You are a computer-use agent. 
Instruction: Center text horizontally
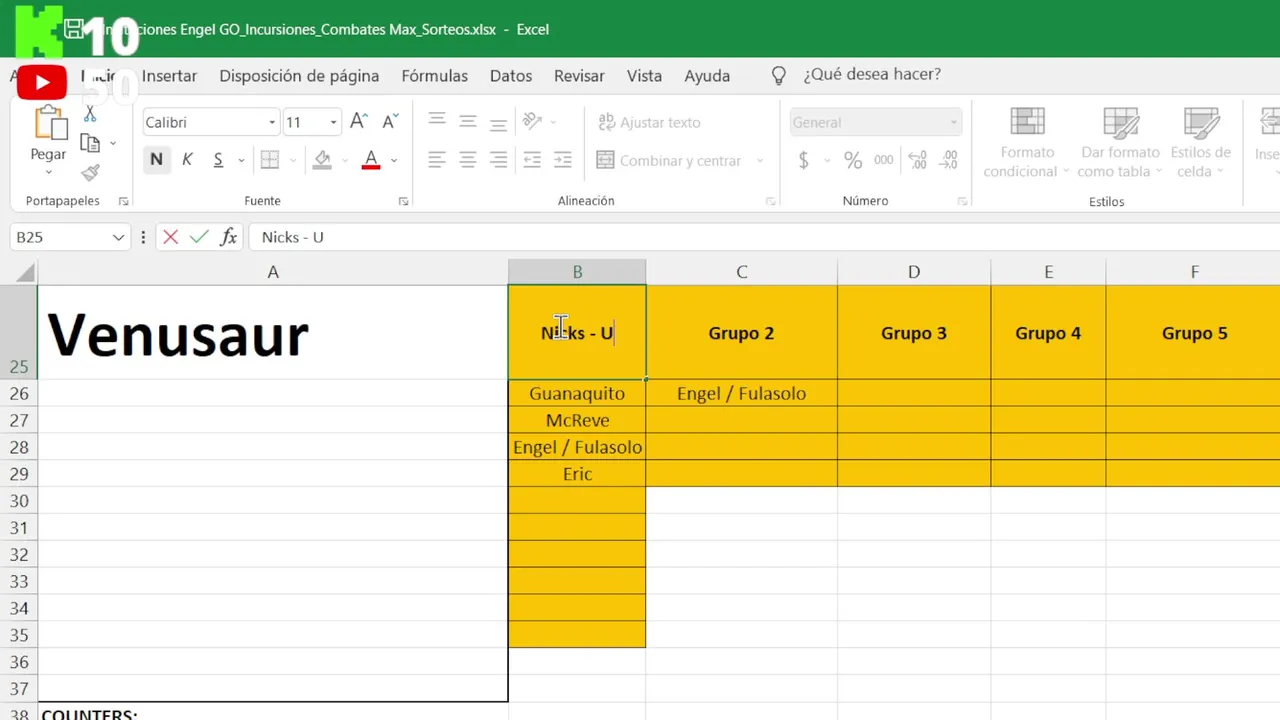[x=467, y=160]
